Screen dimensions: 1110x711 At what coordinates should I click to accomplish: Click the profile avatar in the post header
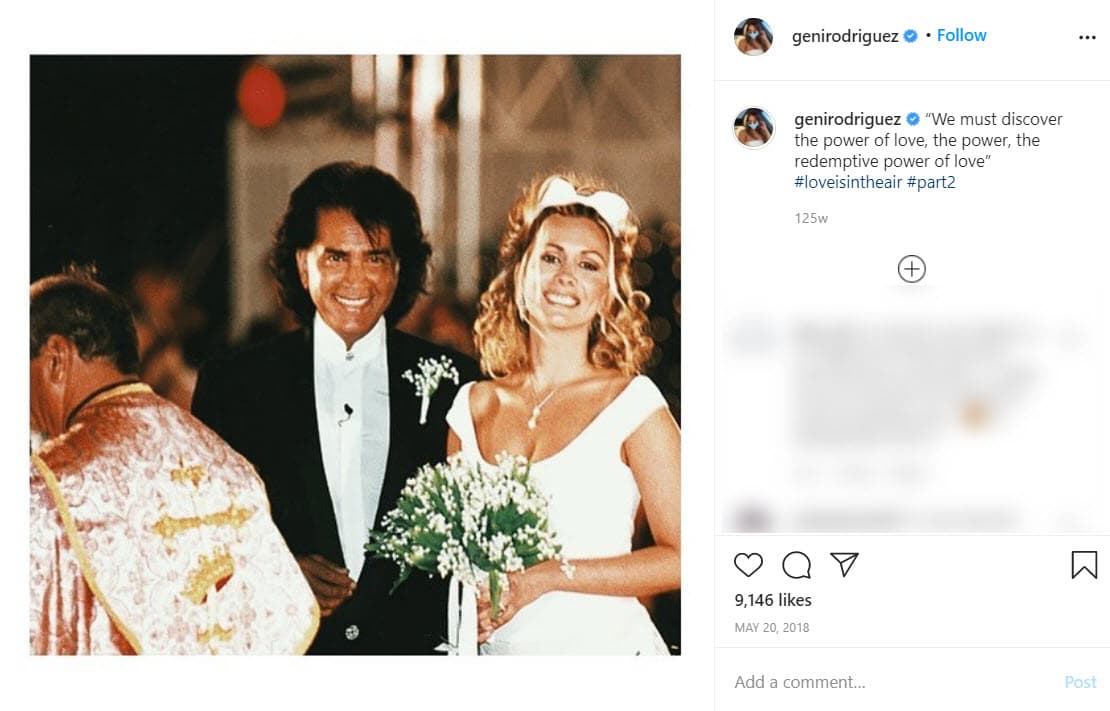[x=754, y=35]
